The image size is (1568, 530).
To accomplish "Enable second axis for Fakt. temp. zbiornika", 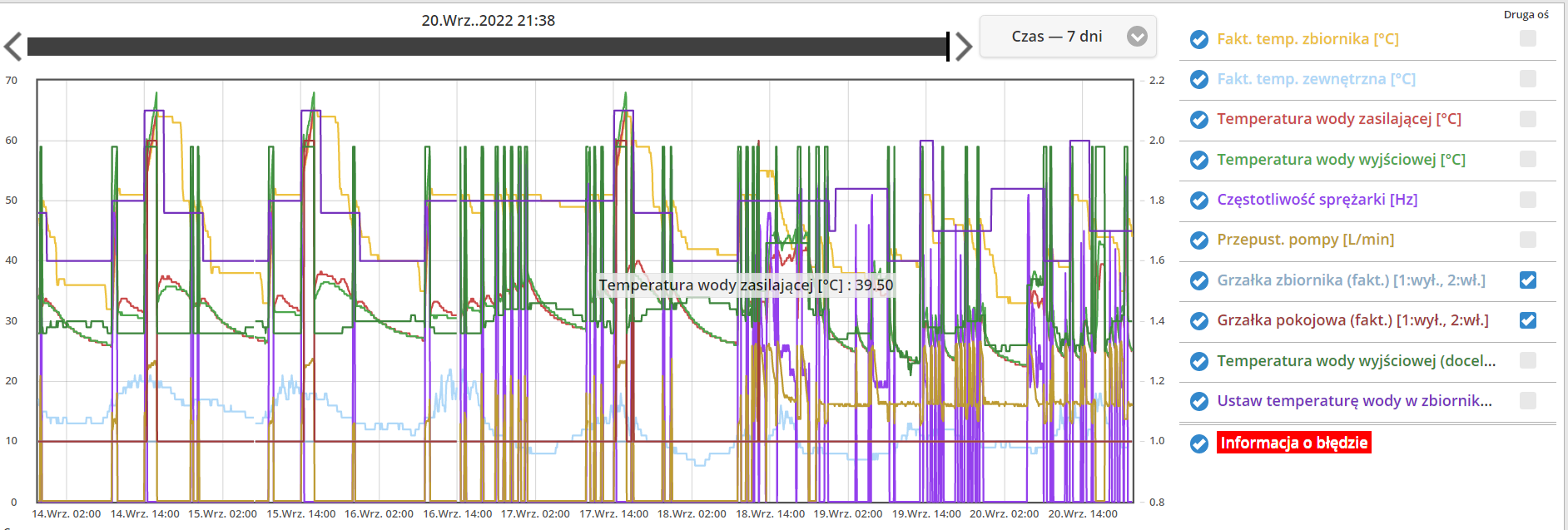I will 1528,38.
